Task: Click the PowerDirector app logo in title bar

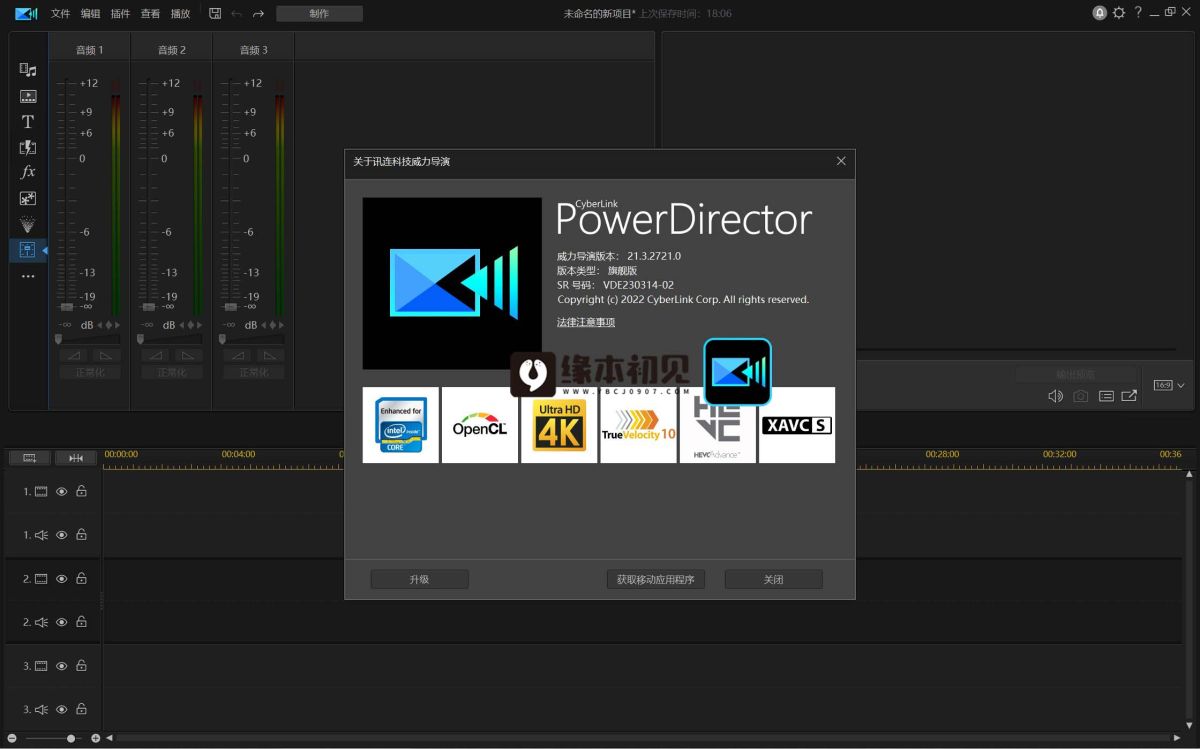Action: coord(27,13)
